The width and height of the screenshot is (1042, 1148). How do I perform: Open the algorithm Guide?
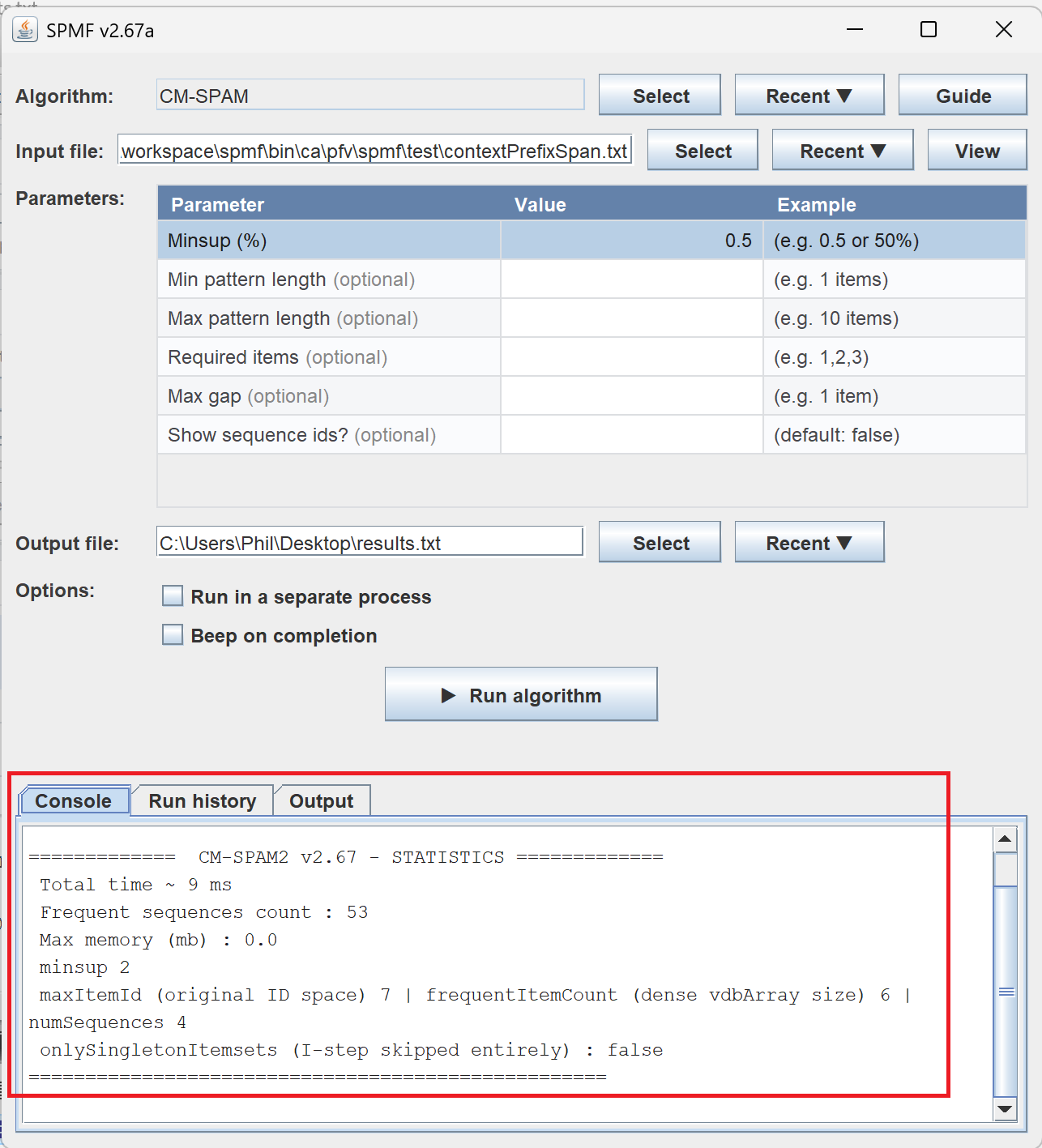point(963,96)
